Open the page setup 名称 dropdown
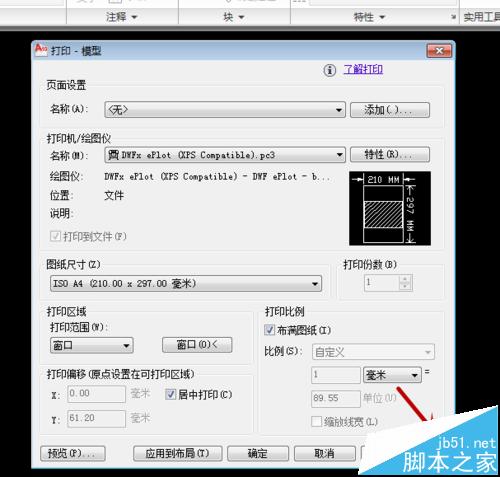 225,110
